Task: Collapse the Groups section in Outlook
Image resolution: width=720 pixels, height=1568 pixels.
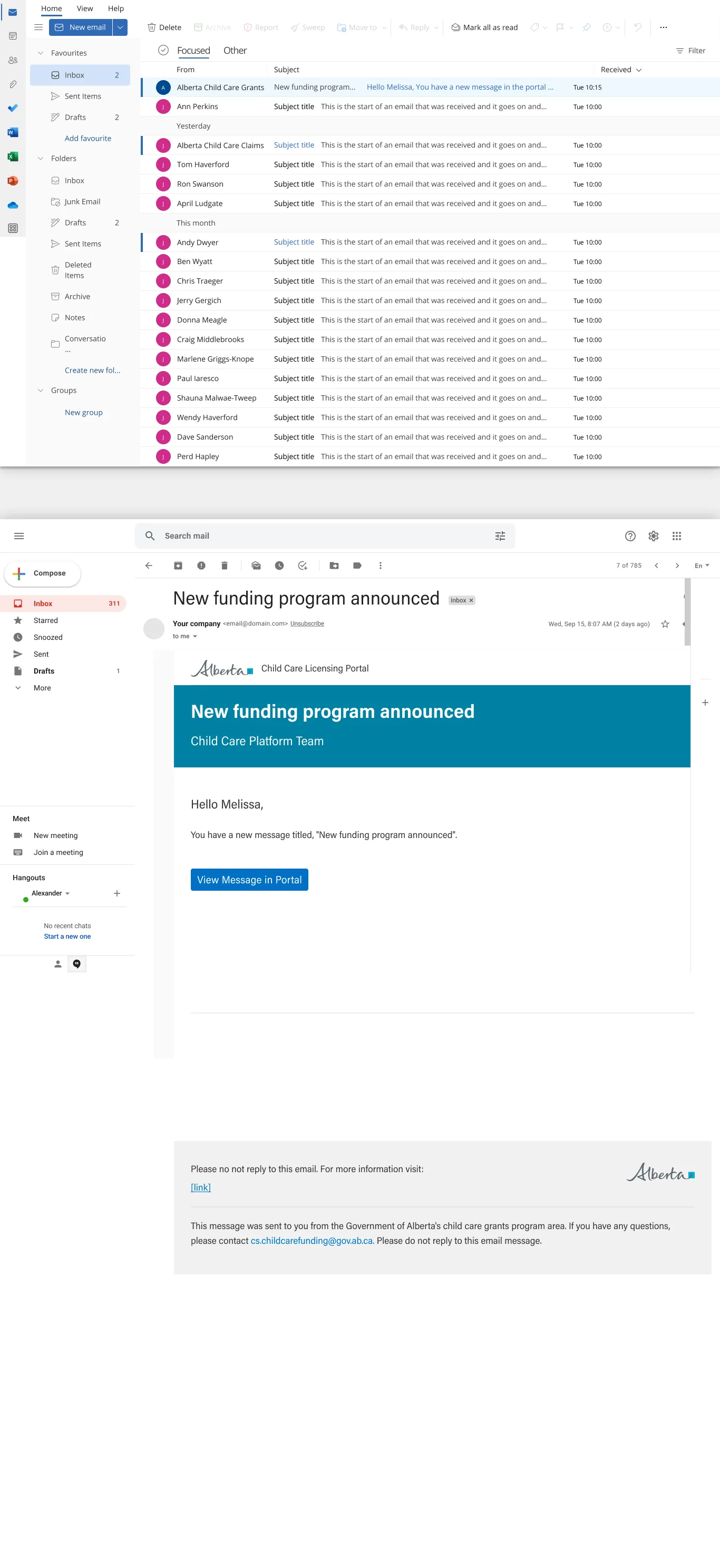Action: tap(41, 390)
